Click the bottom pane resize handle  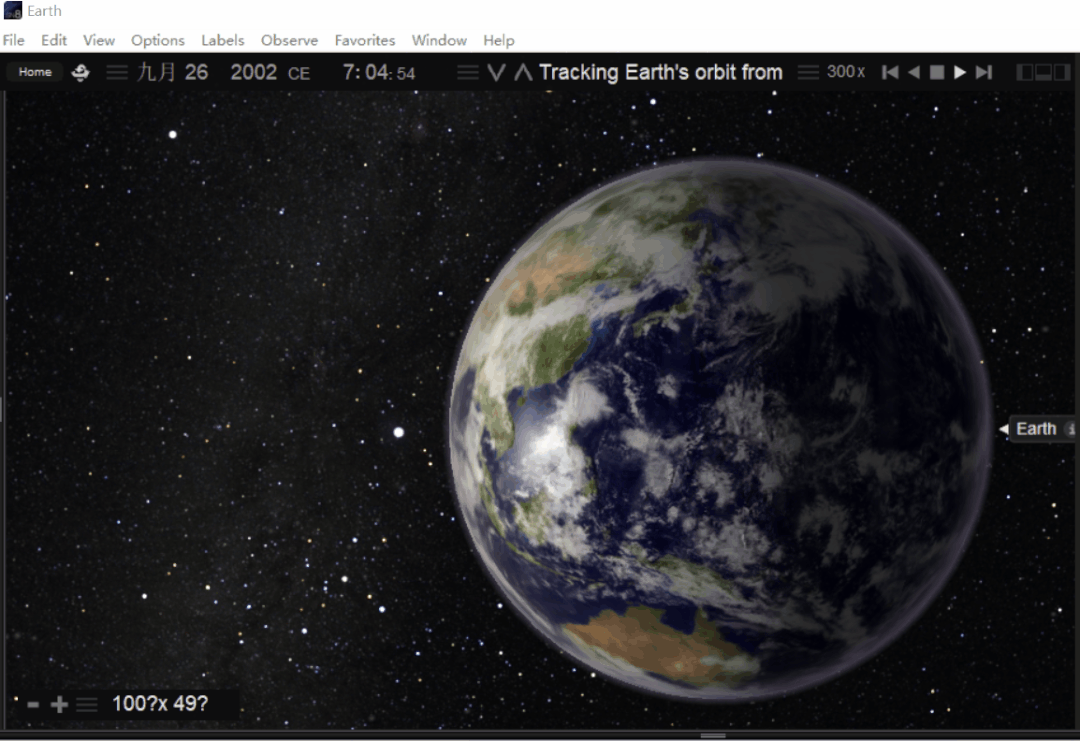click(713, 735)
